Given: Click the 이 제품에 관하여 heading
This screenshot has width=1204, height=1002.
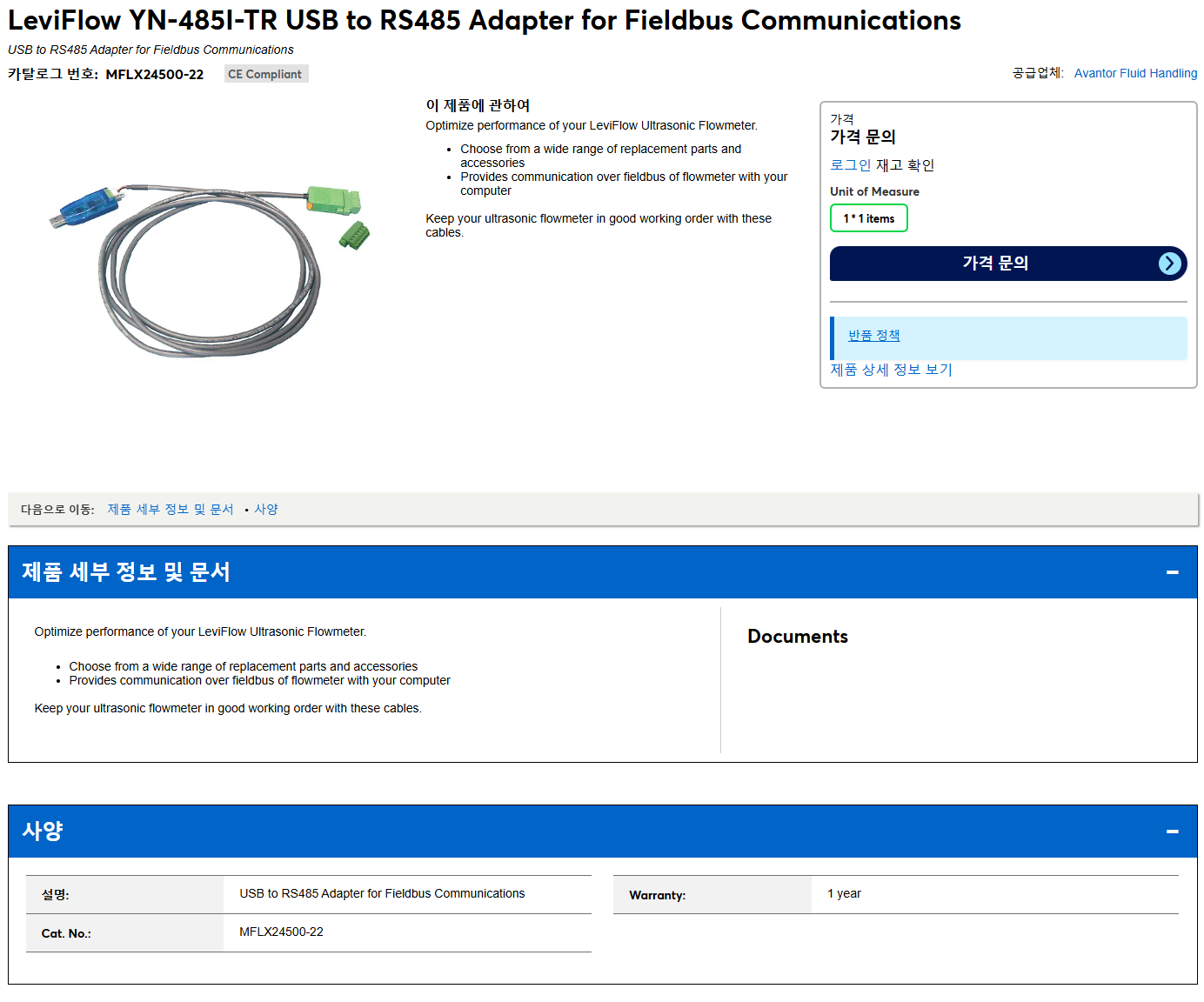Looking at the screenshot, I should 478,105.
